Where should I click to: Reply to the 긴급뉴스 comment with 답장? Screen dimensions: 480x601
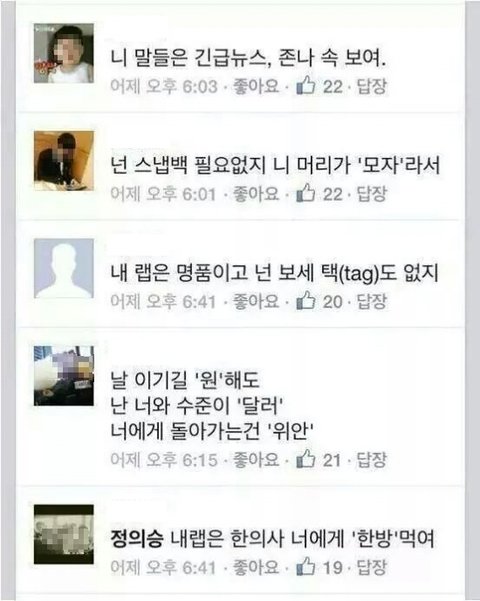[x=372, y=86]
